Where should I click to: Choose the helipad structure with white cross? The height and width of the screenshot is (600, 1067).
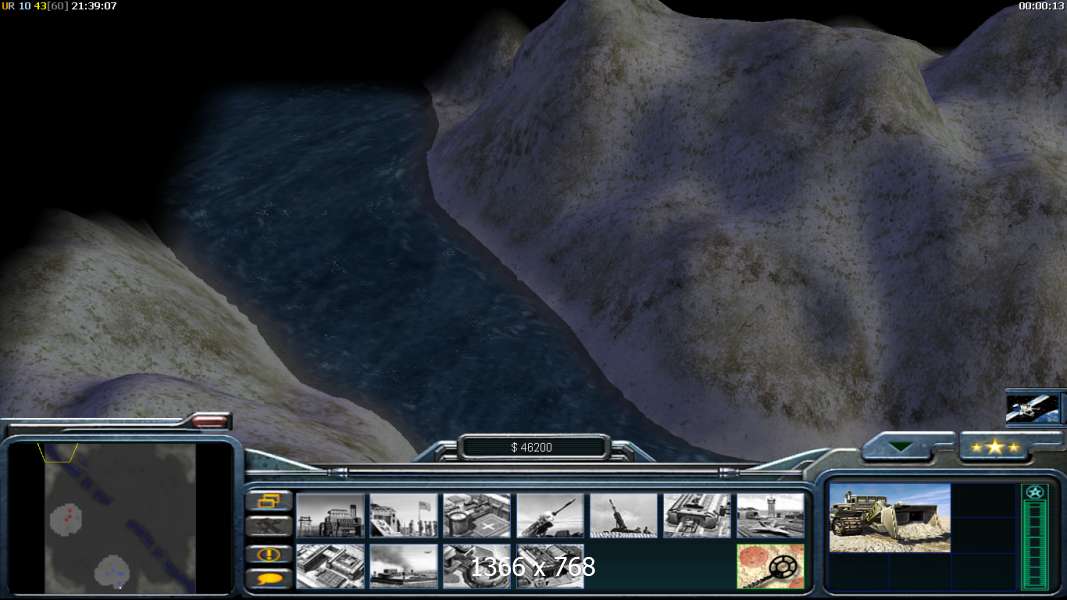(477, 516)
